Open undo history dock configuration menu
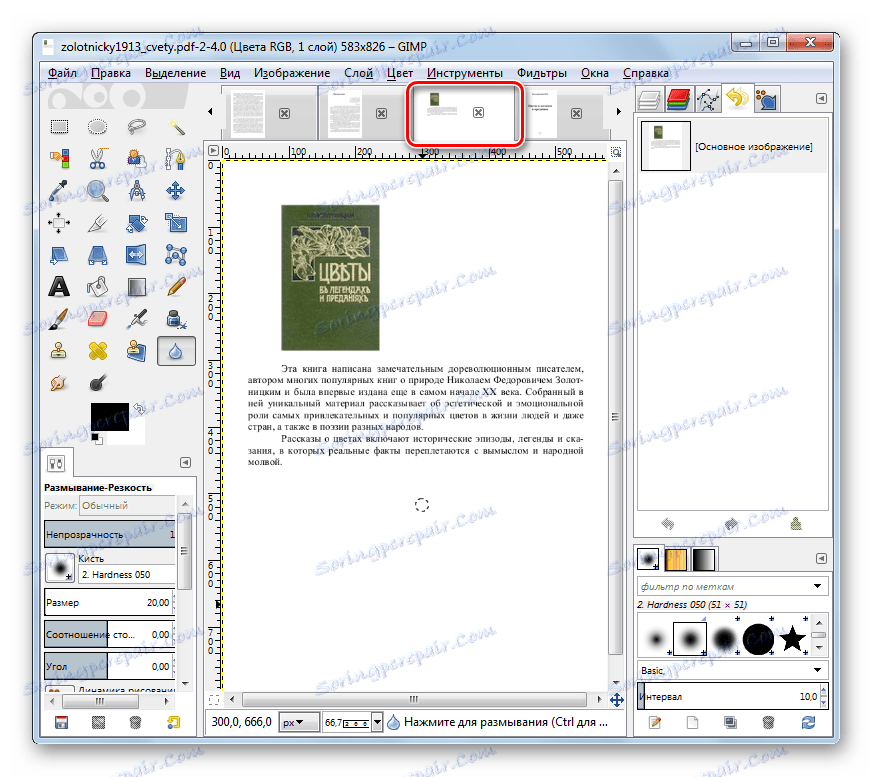This screenshot has height=777, width=873. coord(821,99)
